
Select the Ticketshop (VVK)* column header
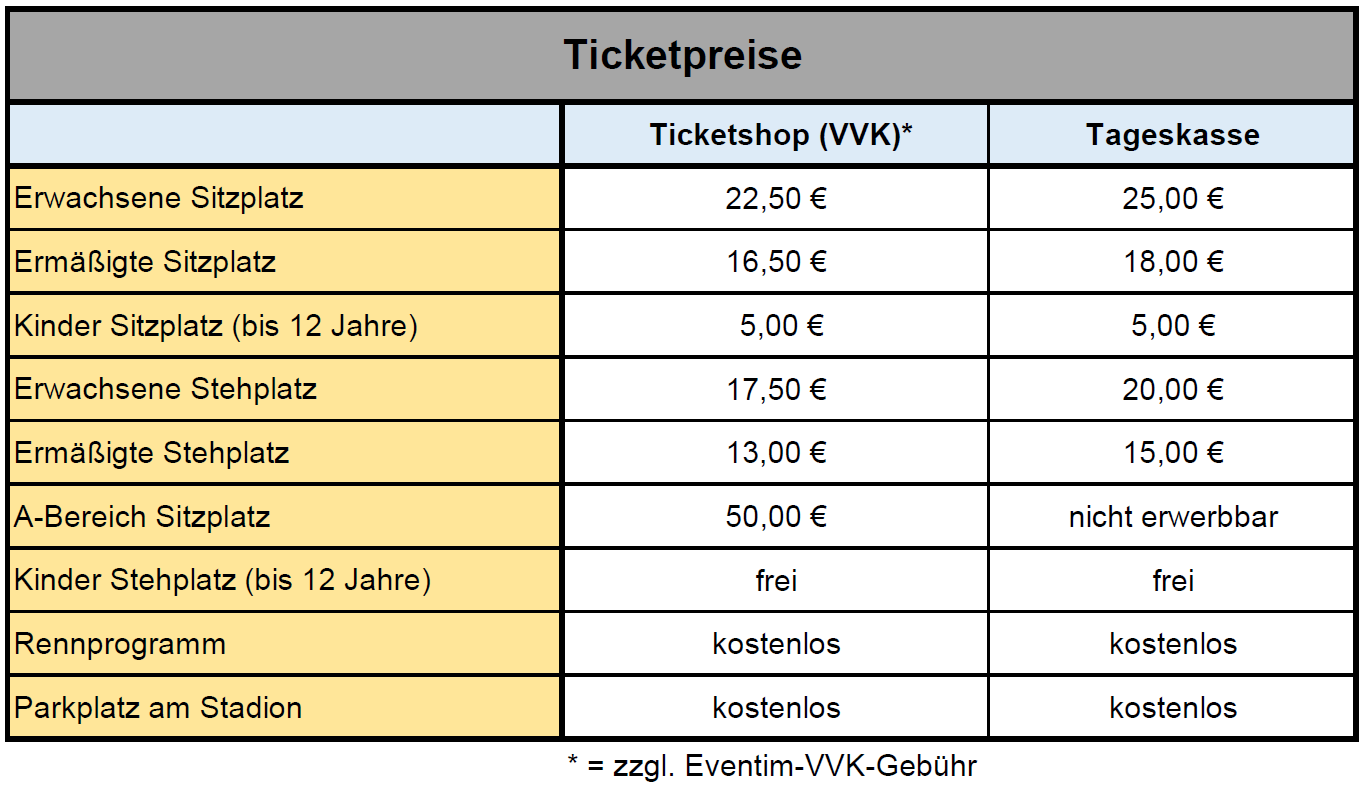coord(775,135)
